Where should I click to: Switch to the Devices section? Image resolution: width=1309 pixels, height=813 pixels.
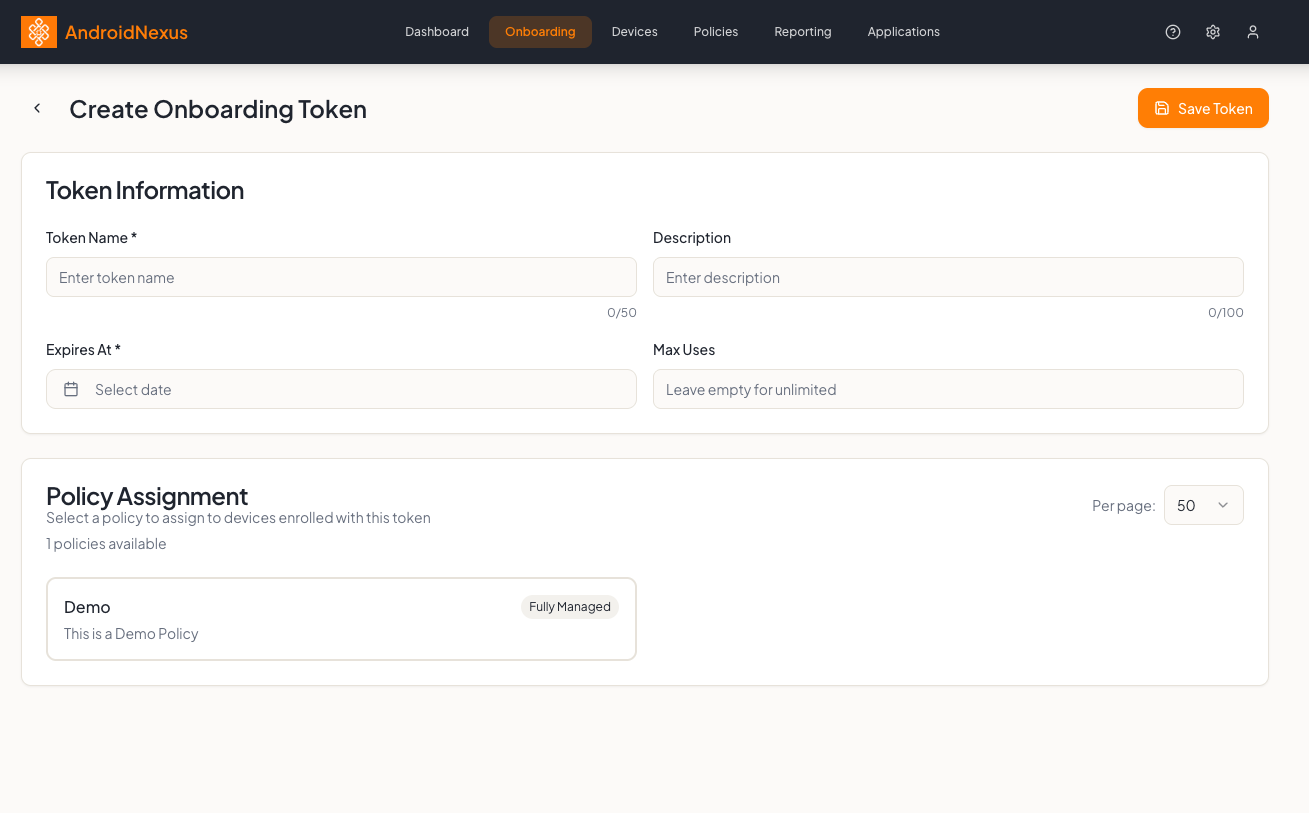(634, 31)
